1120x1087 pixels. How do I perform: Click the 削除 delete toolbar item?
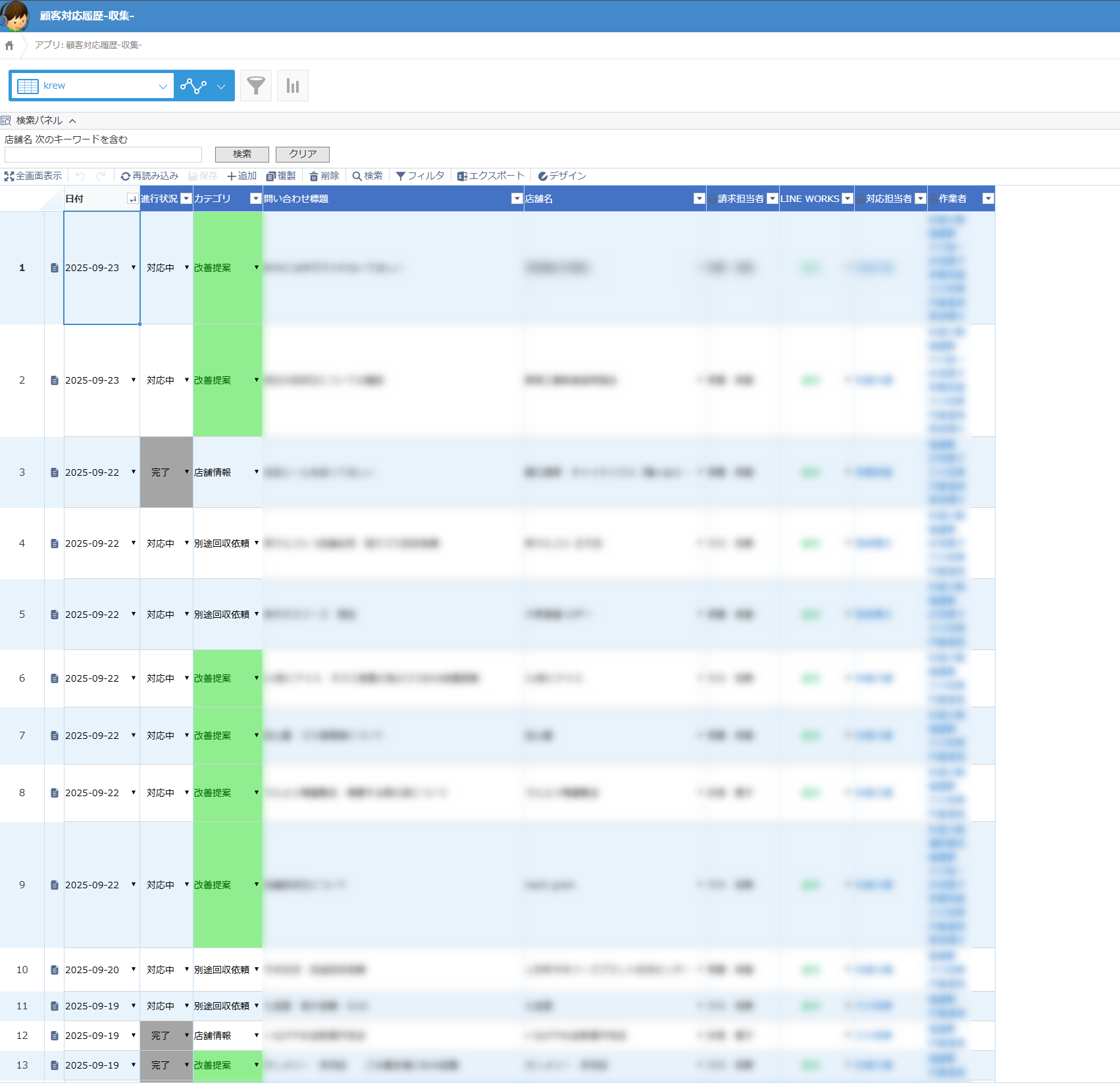point(324,176)
